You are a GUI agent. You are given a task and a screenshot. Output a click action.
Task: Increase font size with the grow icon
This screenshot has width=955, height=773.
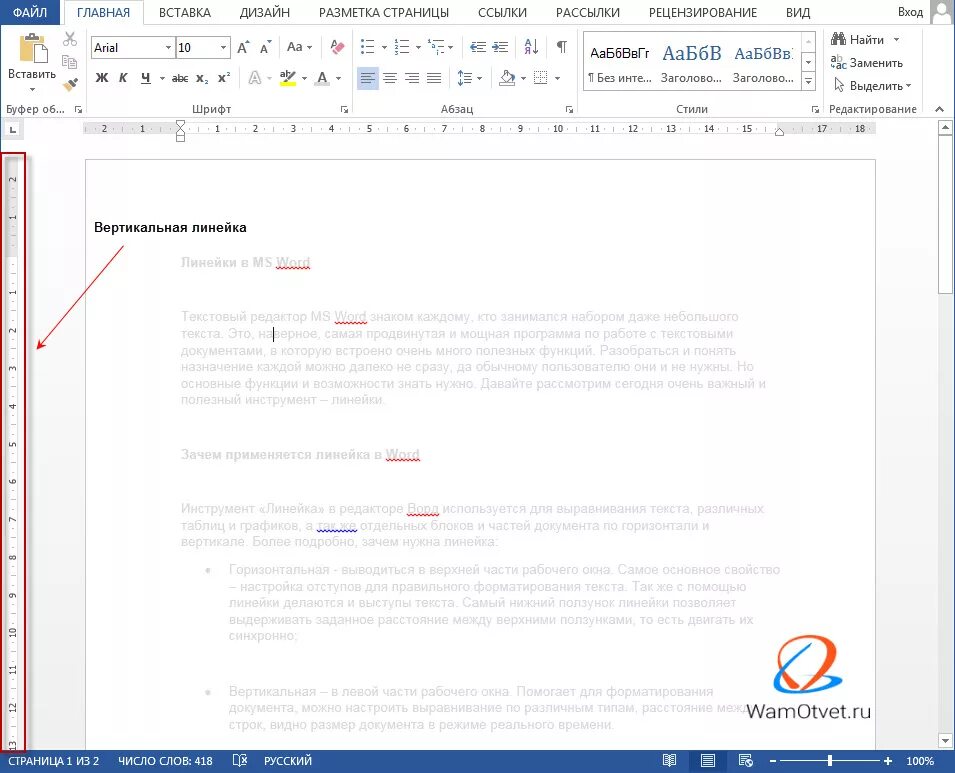(243, 48)
